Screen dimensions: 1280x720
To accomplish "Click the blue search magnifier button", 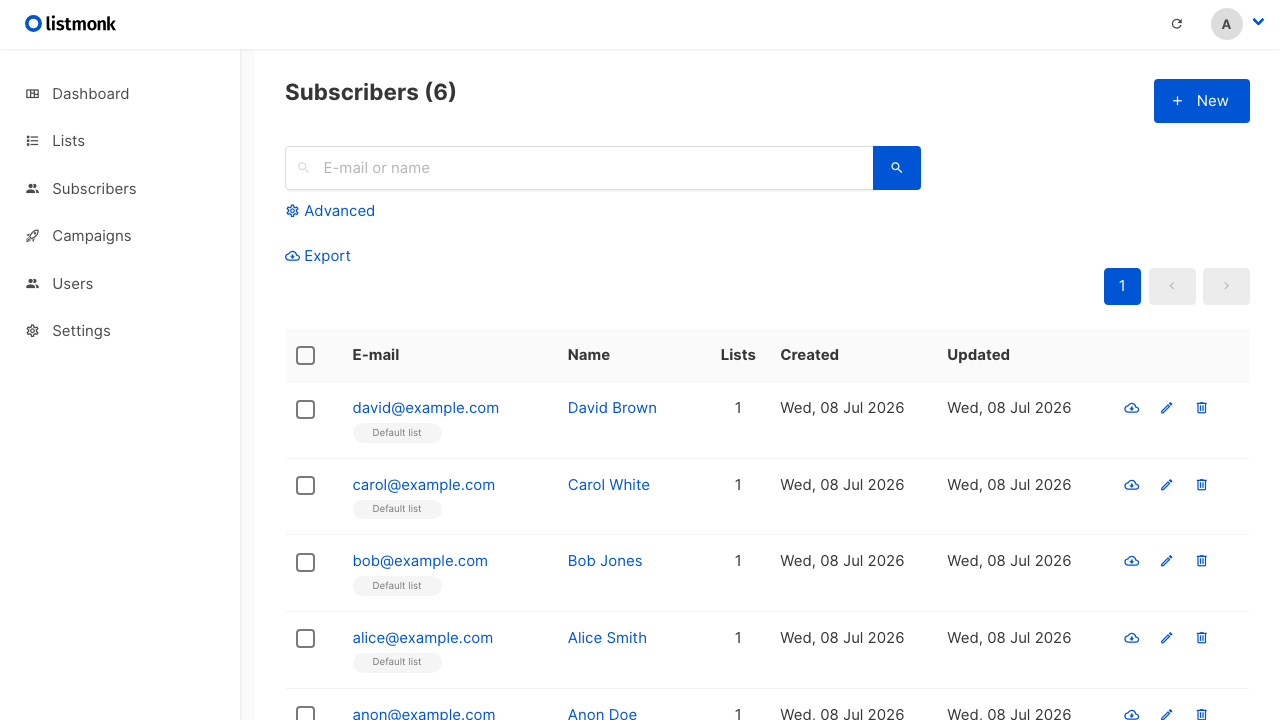I will pyautogui.click(x=897, y=168).
